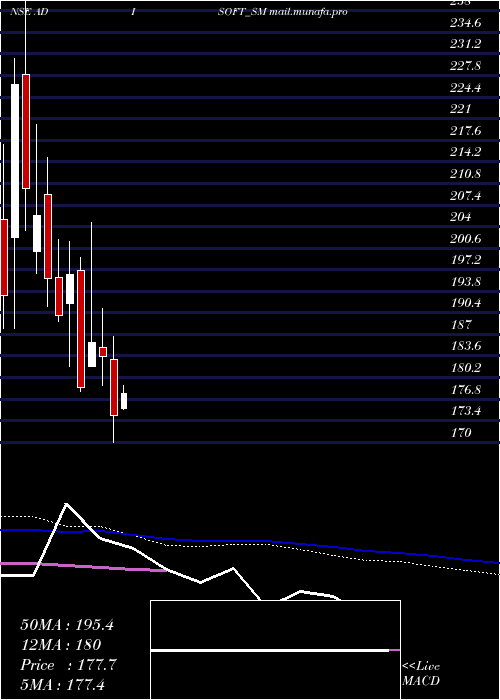Screen dimensions: 500x700
Task: Select the 50MA : 195.4 readout
Action: [x=67, y=625]
